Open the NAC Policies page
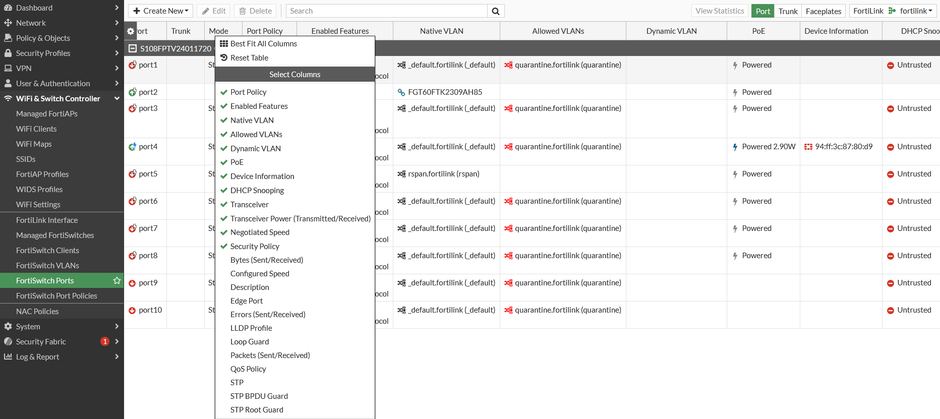This screenshot has width=940, height=419. [x=37, y=311]
